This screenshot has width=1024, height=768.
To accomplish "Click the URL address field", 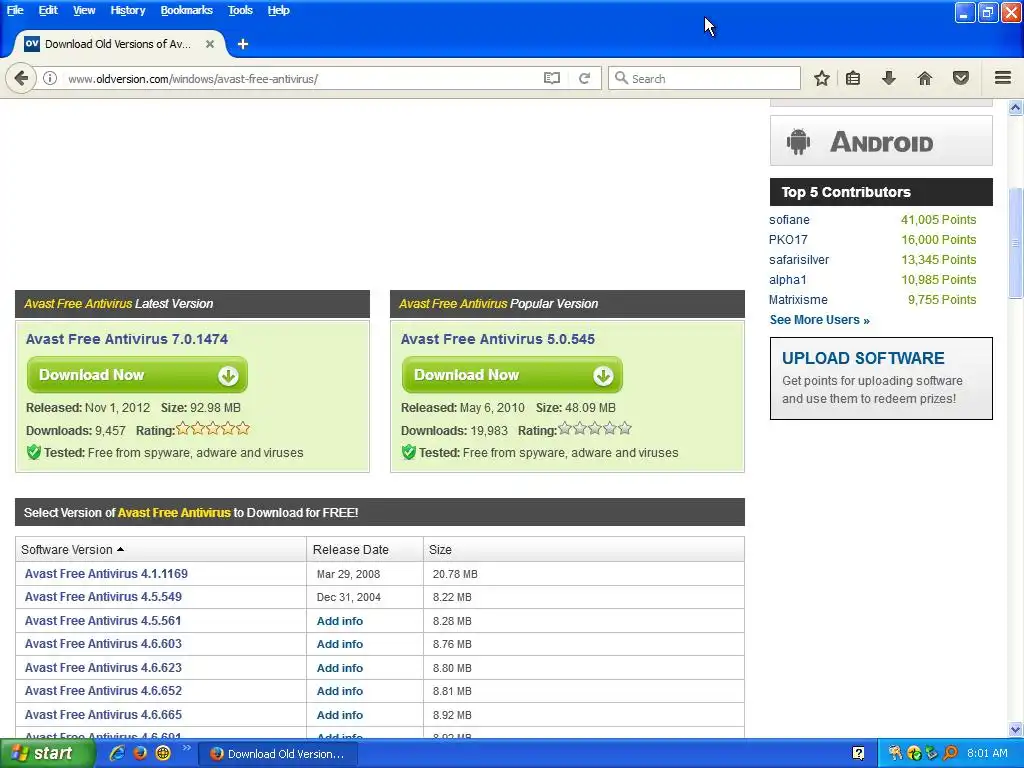I will tap(300, 78).
